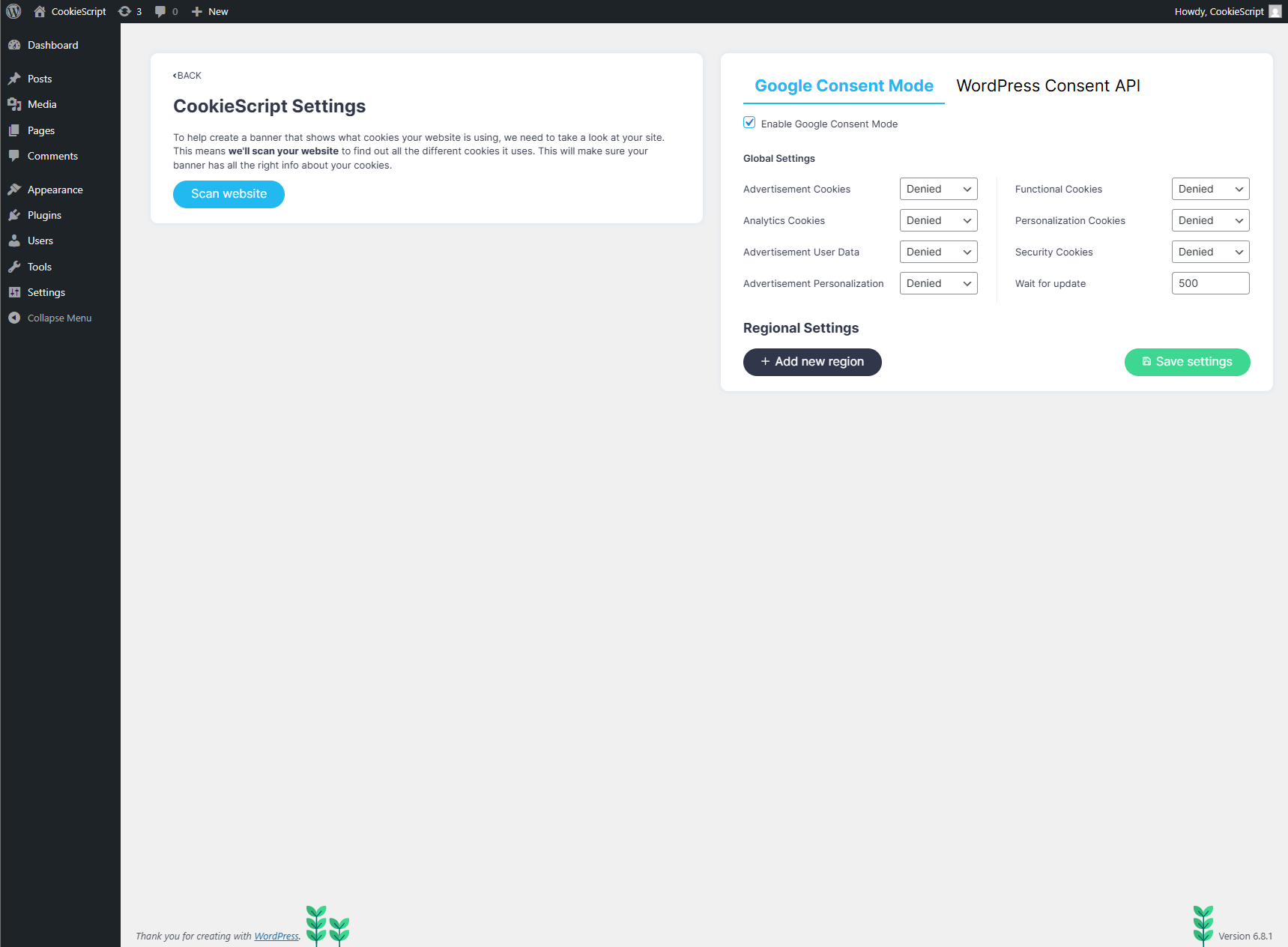Open Security Cookies dropdown
This screenshot has width=1288, height=947.
coord(1210,252)
